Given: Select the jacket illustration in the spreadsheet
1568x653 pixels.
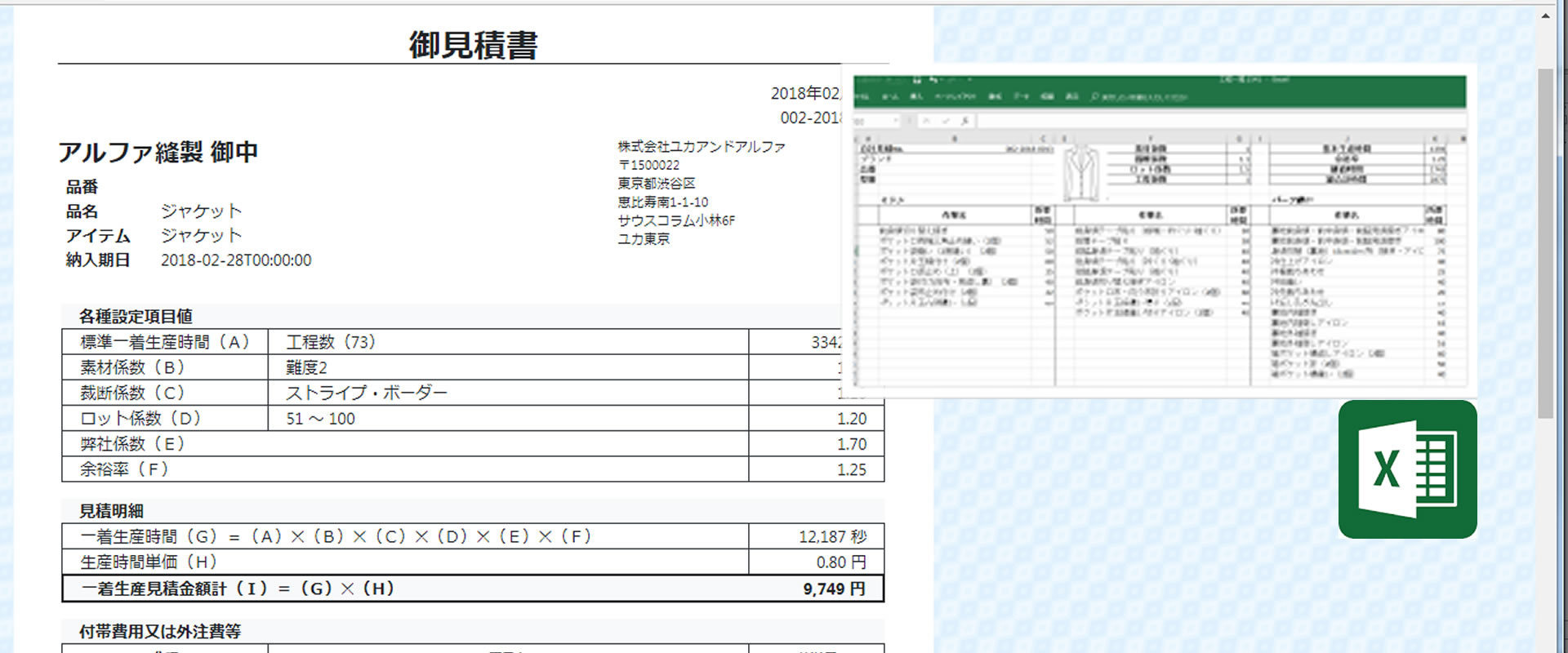Looking at the screenshot, I should pos(1081,171).
